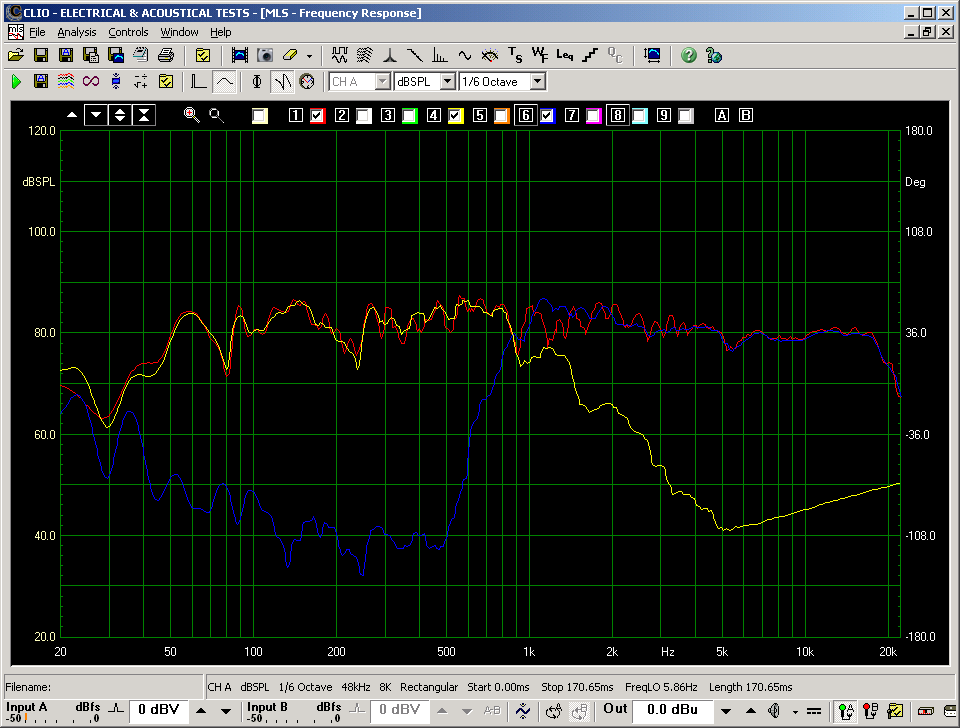Open the Controls menu

[x=128, y=32]
